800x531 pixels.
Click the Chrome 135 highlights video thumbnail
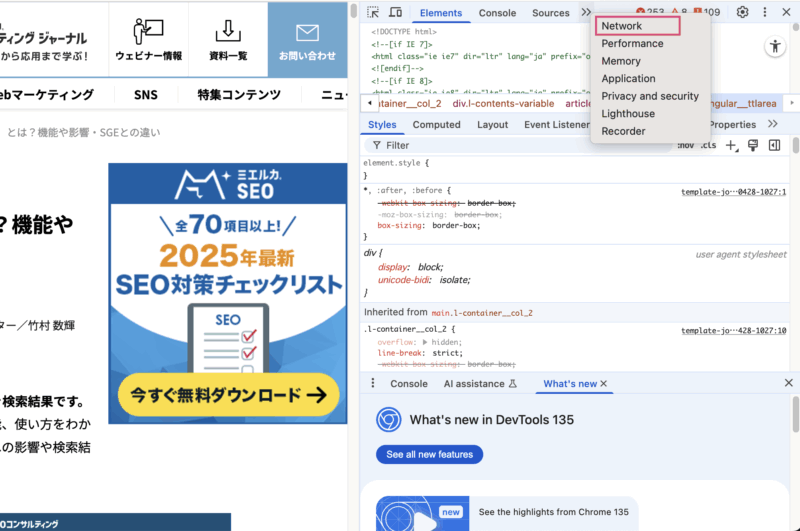pyautogui.click(x=422, y=513)
